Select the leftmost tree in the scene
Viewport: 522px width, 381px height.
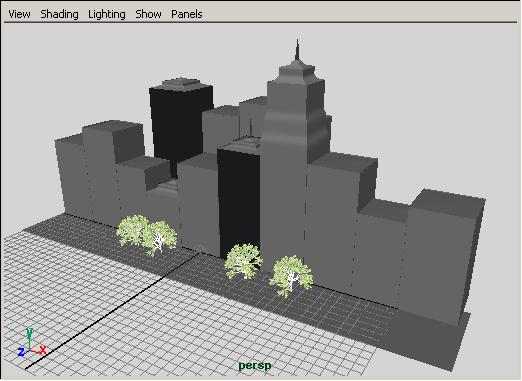point(133,231)
